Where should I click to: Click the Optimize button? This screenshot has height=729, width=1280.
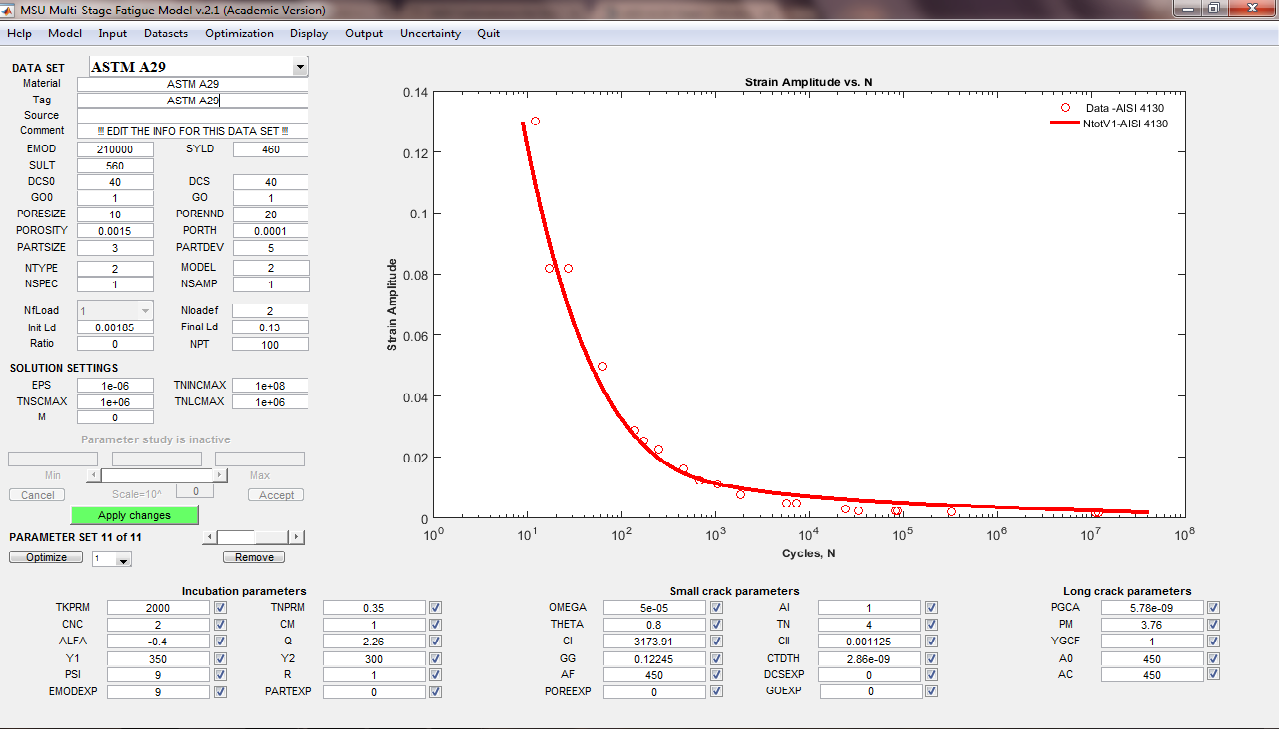(x=45, y=557)
